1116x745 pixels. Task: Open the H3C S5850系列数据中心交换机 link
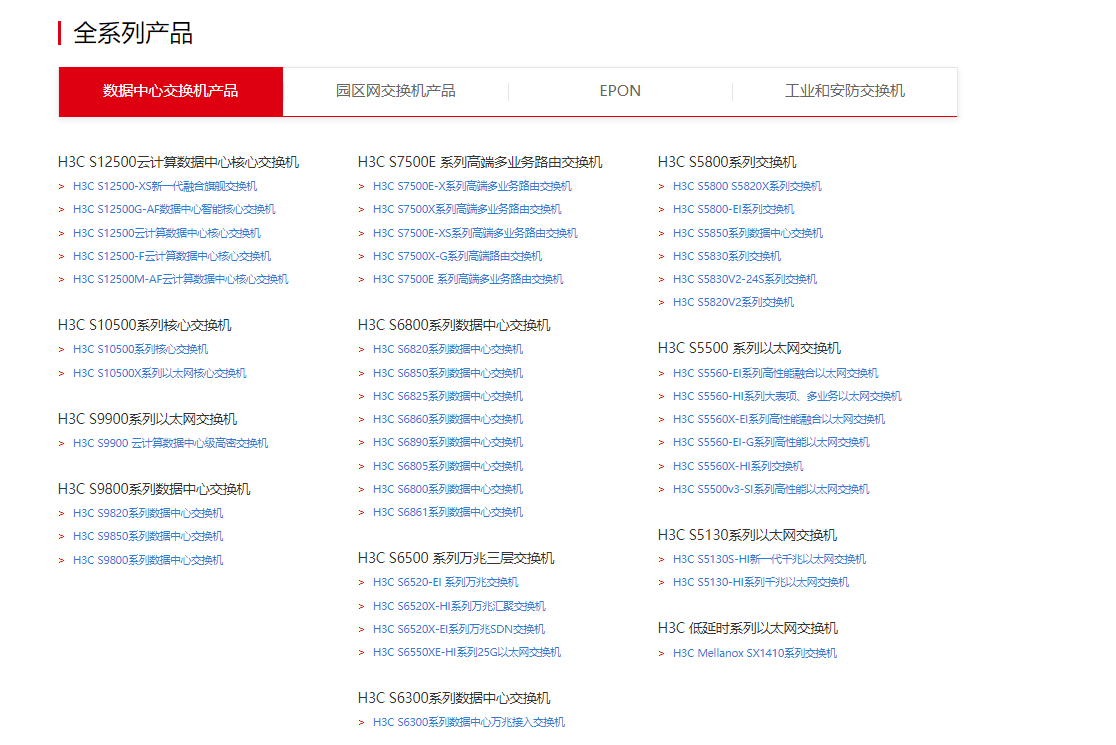tap(748, 233)
